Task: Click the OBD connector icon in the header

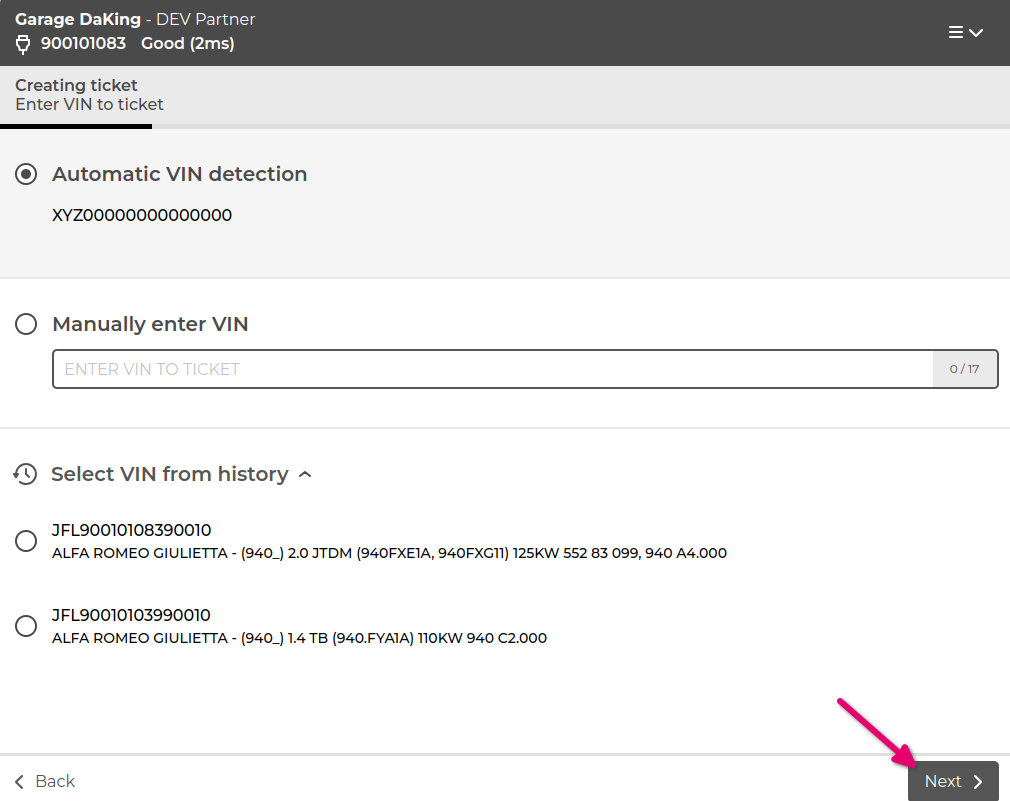Action: (x=22, y=44)
